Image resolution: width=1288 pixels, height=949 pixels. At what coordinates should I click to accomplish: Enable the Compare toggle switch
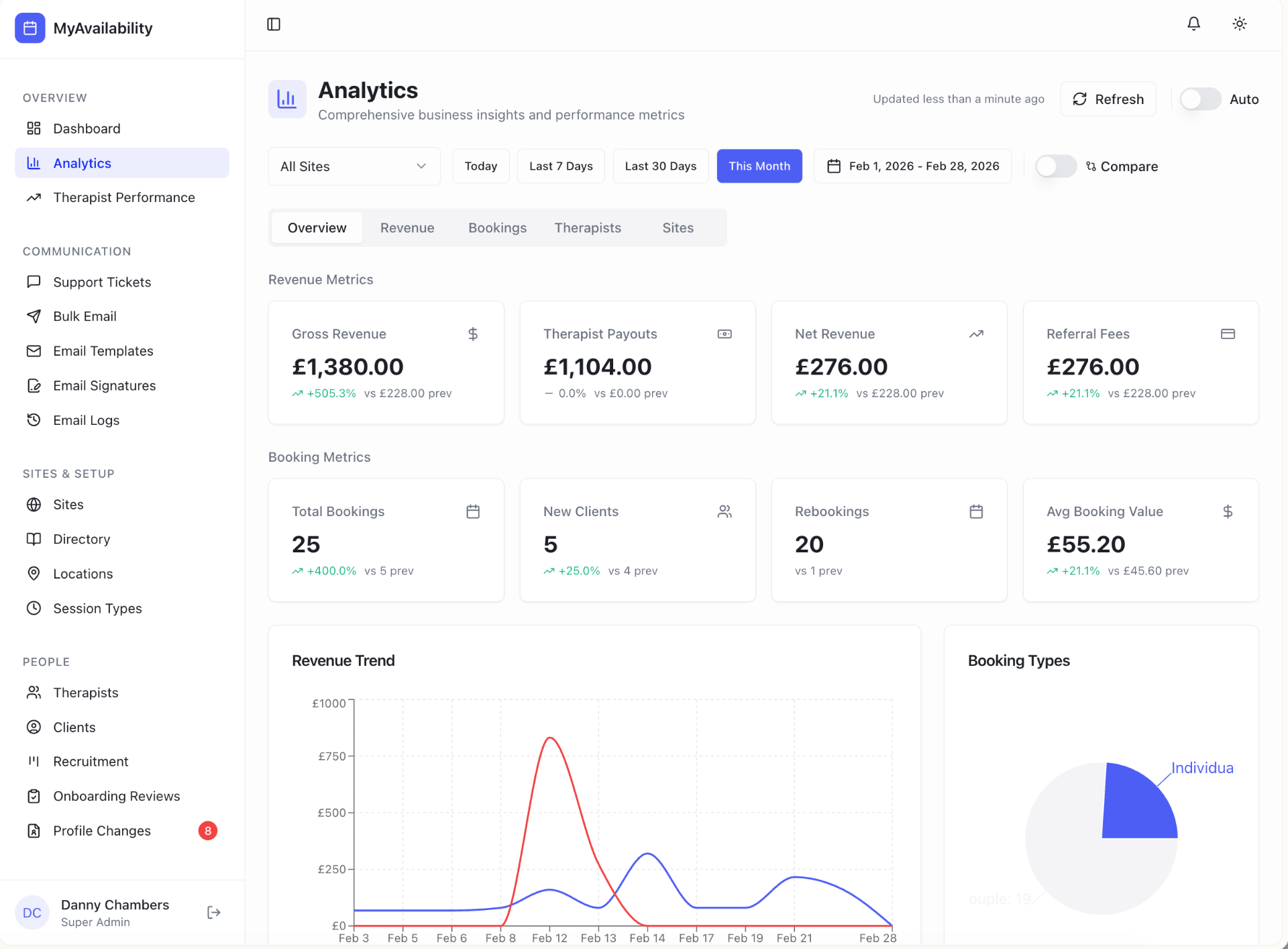(x=1056, y=166)
